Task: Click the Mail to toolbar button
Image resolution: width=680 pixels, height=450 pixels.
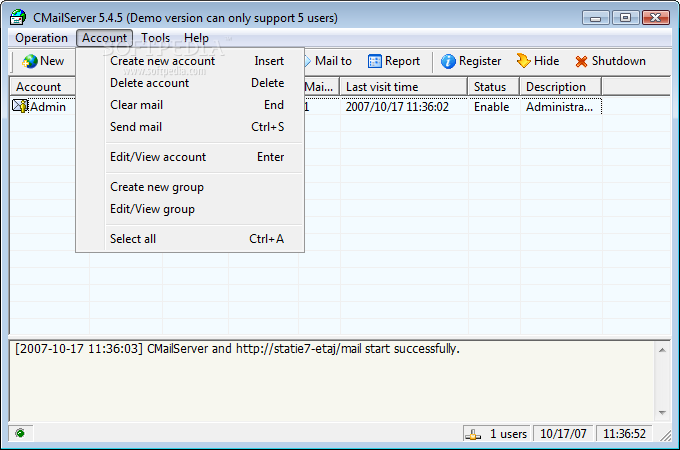Action: tap(330, 61)
